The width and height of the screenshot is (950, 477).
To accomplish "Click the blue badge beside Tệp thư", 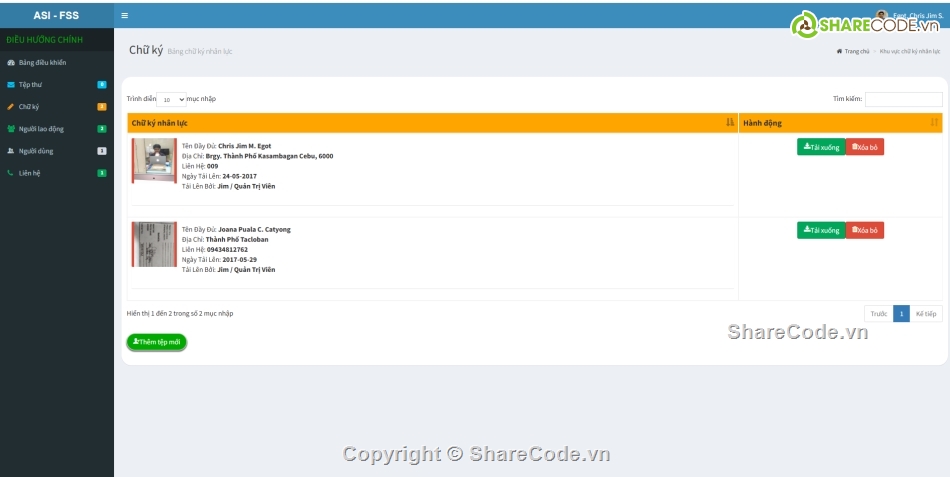I will tap(102, 85).
